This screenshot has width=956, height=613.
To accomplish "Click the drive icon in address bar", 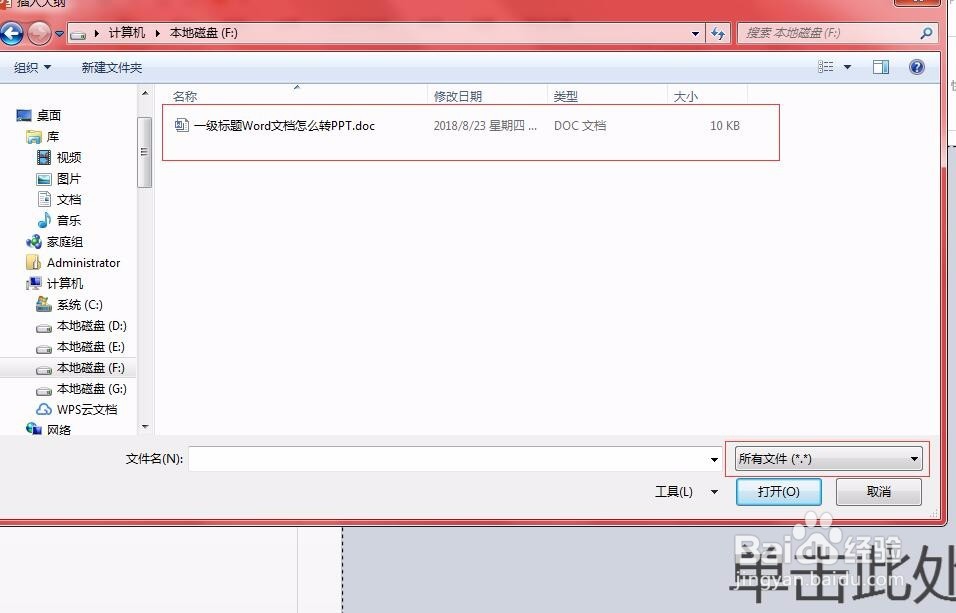I will 77,34.
